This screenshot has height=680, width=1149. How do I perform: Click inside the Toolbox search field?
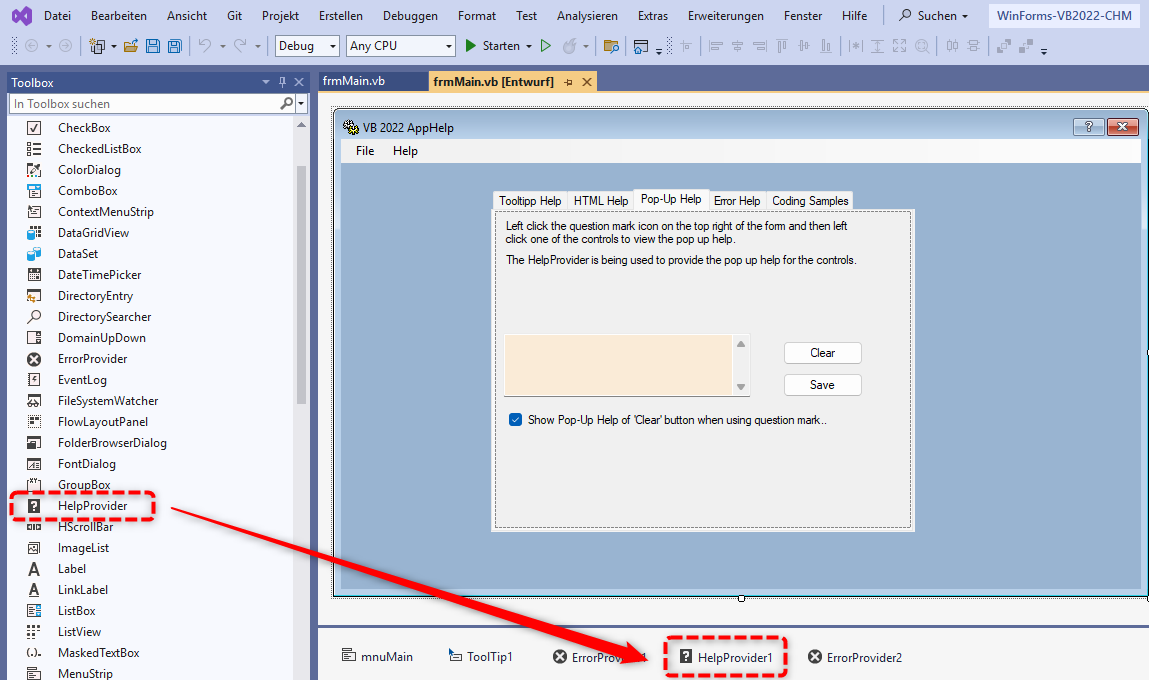coord(140,103)
